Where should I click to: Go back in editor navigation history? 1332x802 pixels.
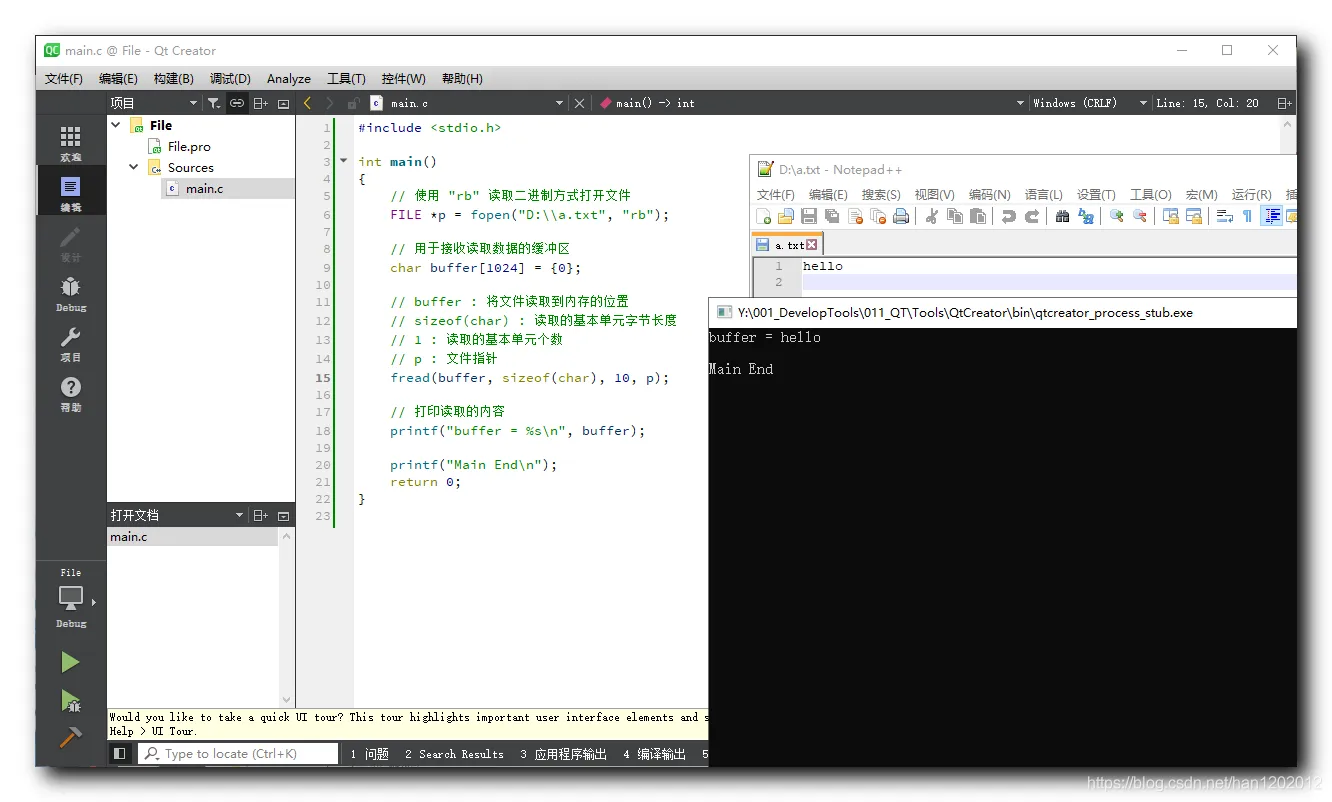click(307, 103)
